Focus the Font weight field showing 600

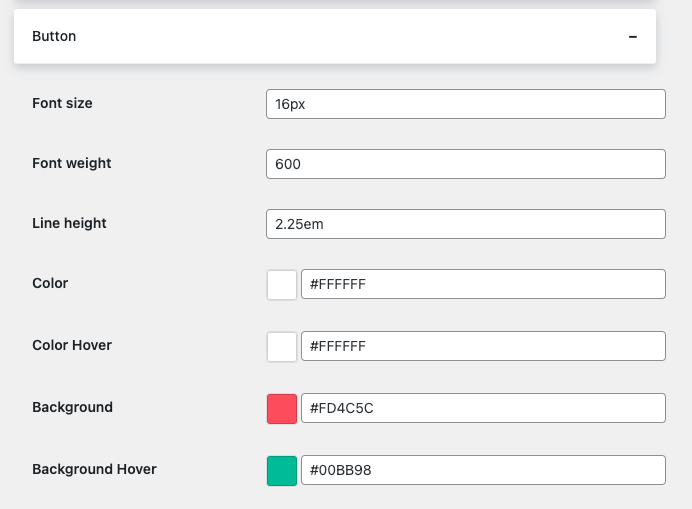click(465, 164)
